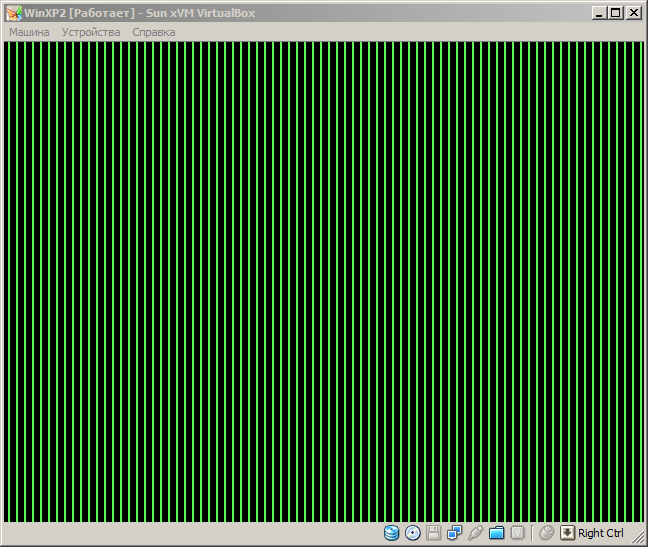Image resolution: width=648 pixels, height=547 pixels.
Task: Click the CD/DVD drive status icon
Action: (x=412, y=533)
